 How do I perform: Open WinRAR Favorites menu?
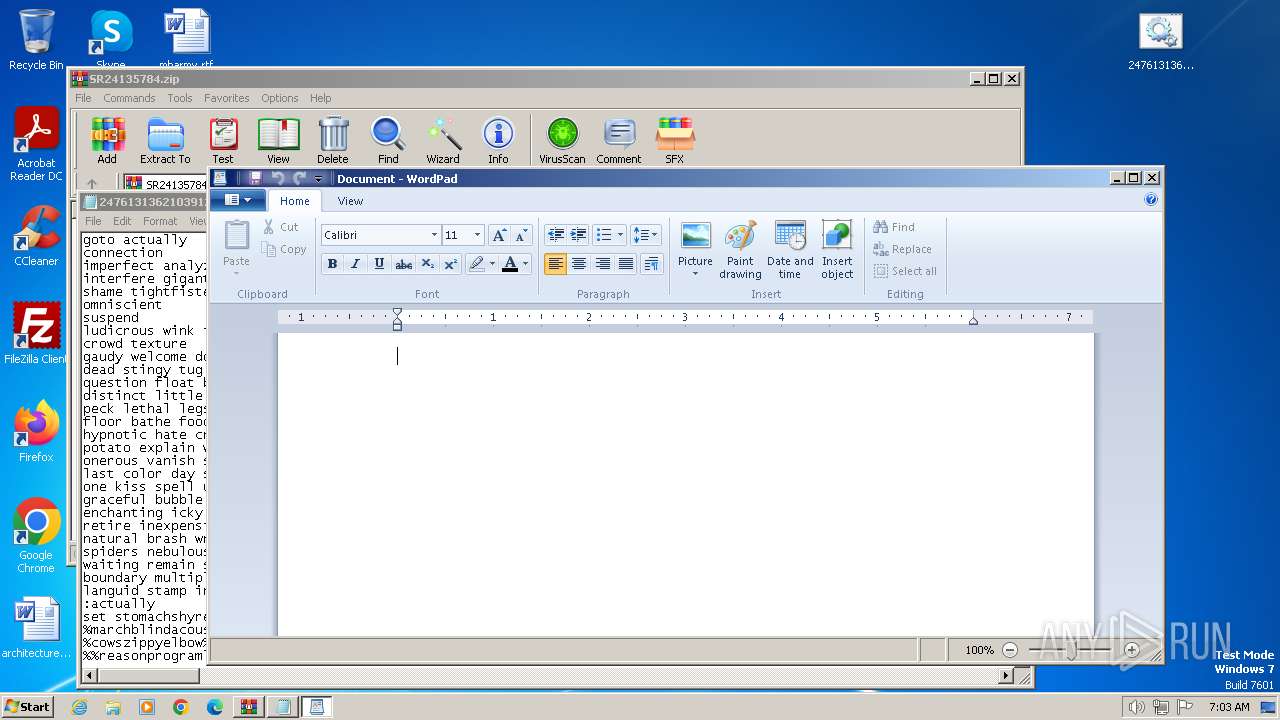(x=227, y=98)
